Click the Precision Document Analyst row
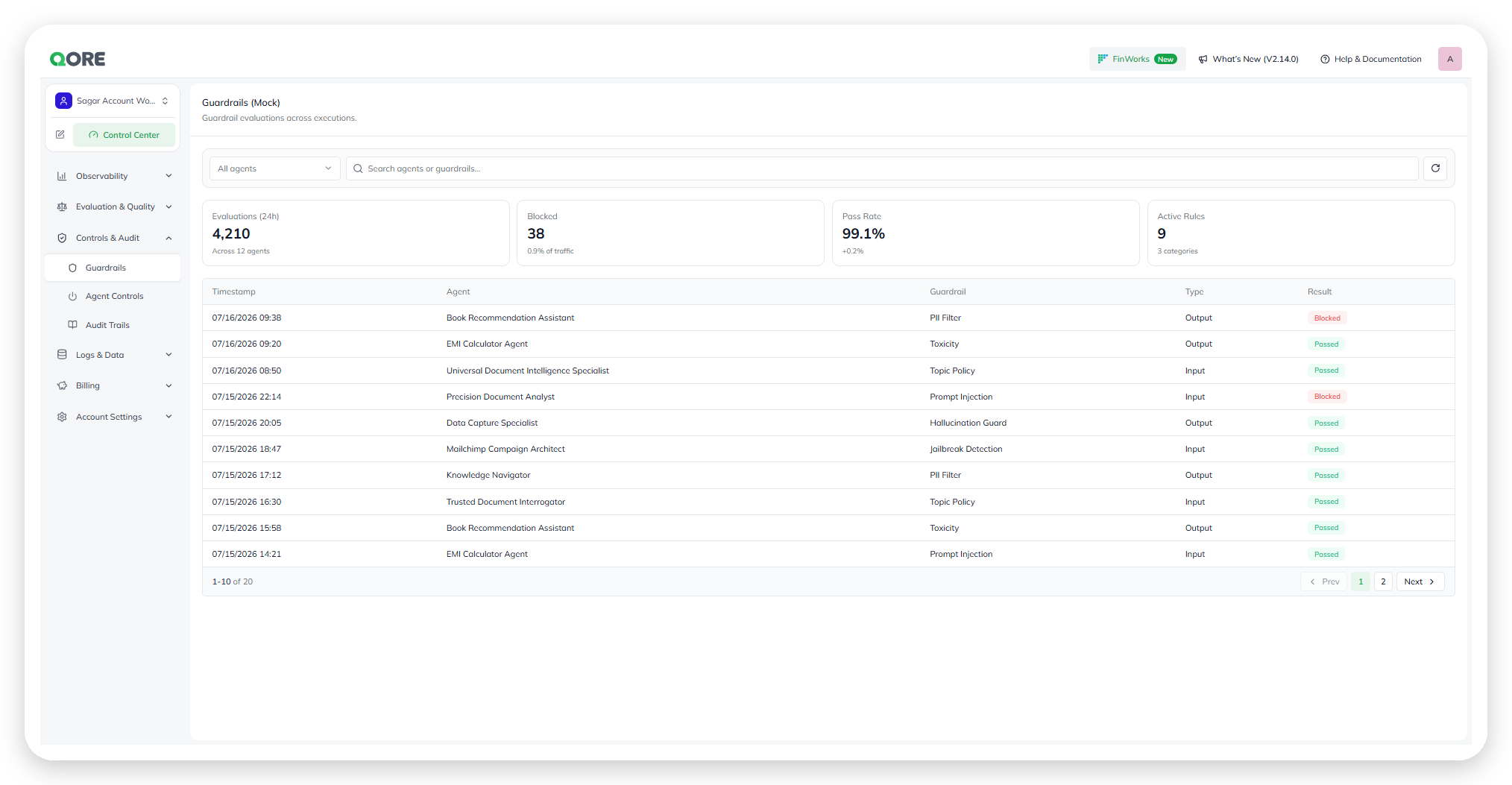 [828, 397]
